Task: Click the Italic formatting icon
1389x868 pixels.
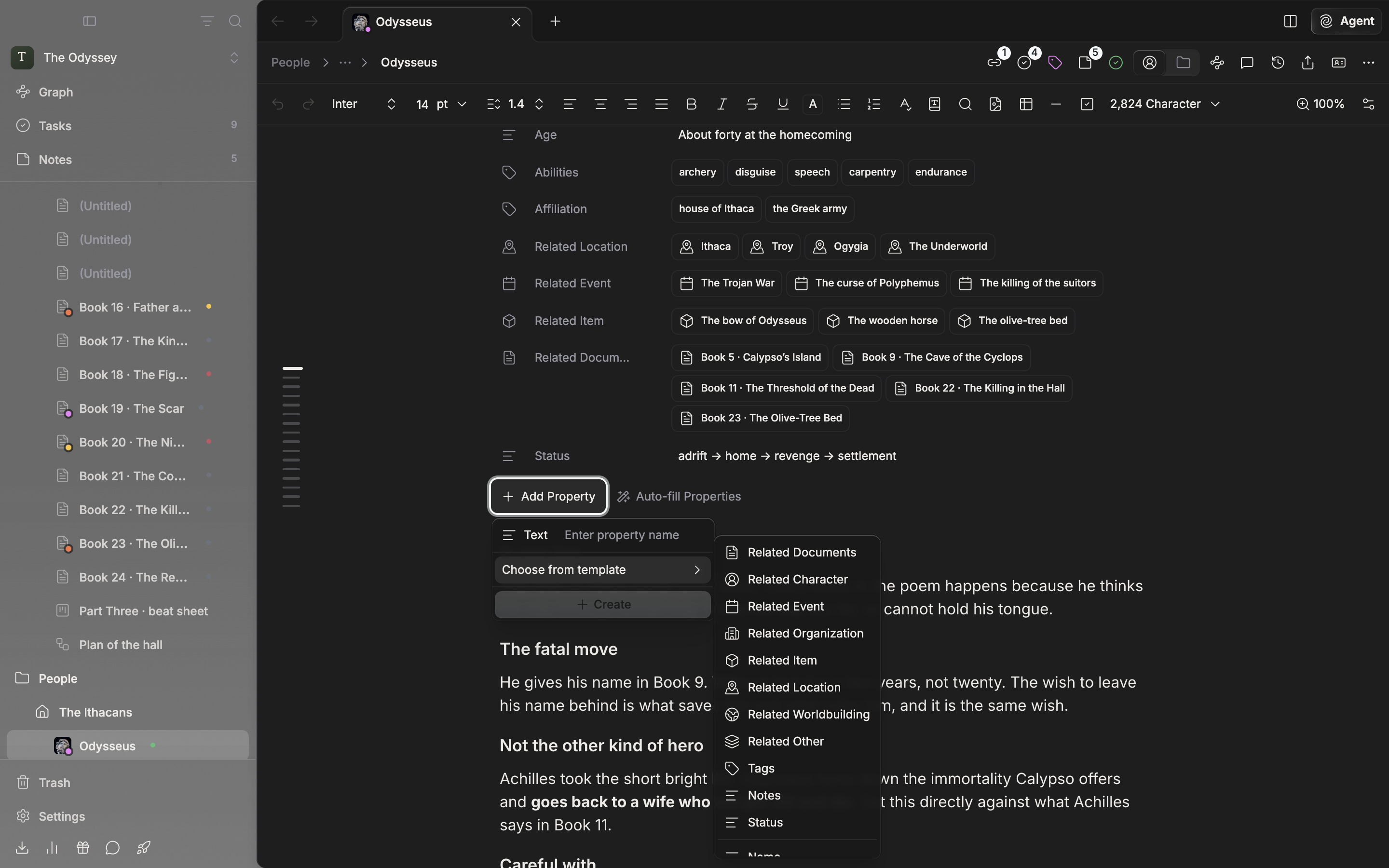Action: pyautogui.click(x=722, y=104)
